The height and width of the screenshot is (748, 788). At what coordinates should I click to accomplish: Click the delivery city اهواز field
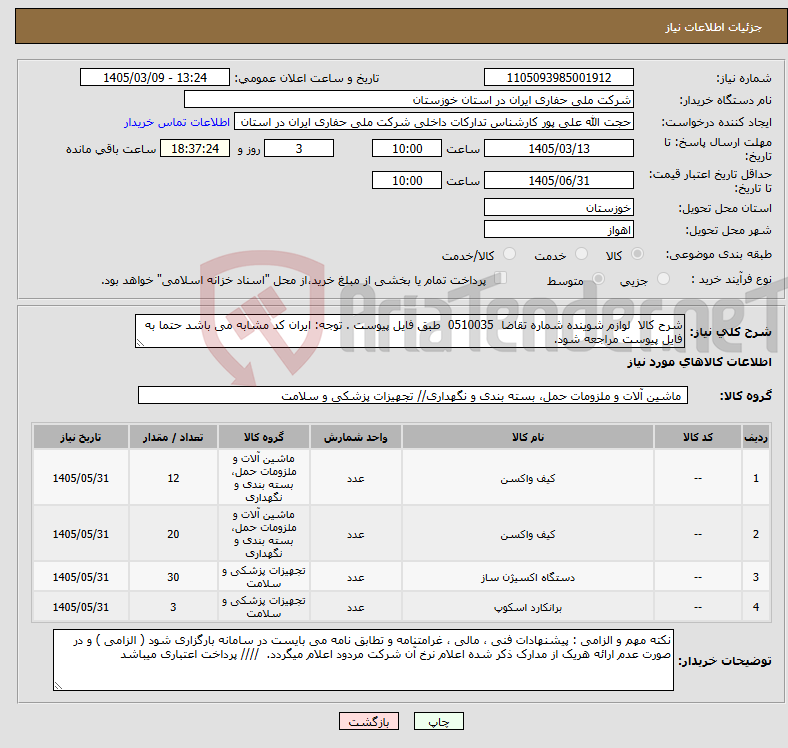pyautogui.click(x=558, y=229)
